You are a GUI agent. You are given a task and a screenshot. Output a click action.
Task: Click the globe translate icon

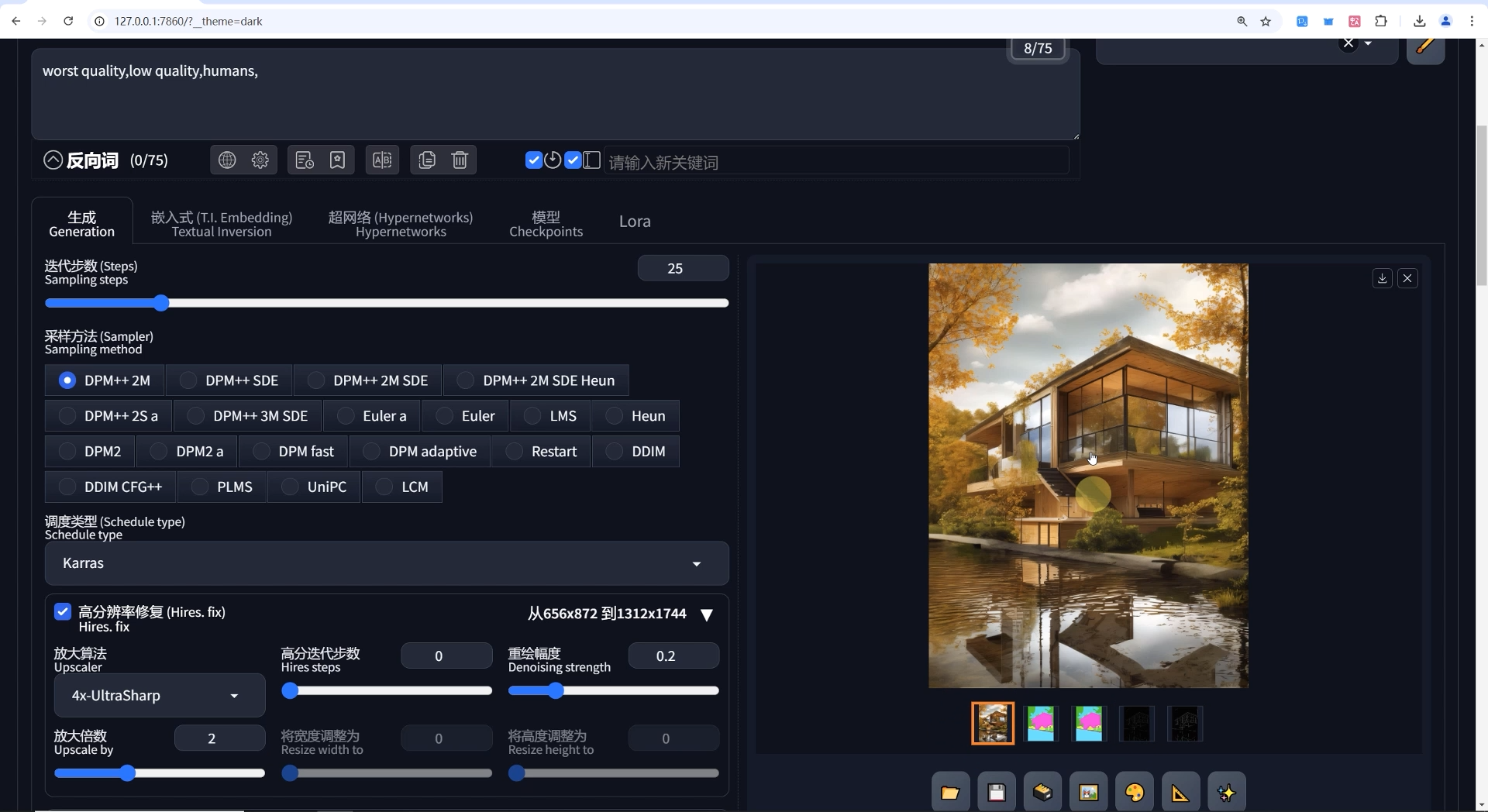pyautogui.click(x=227, y=160)
